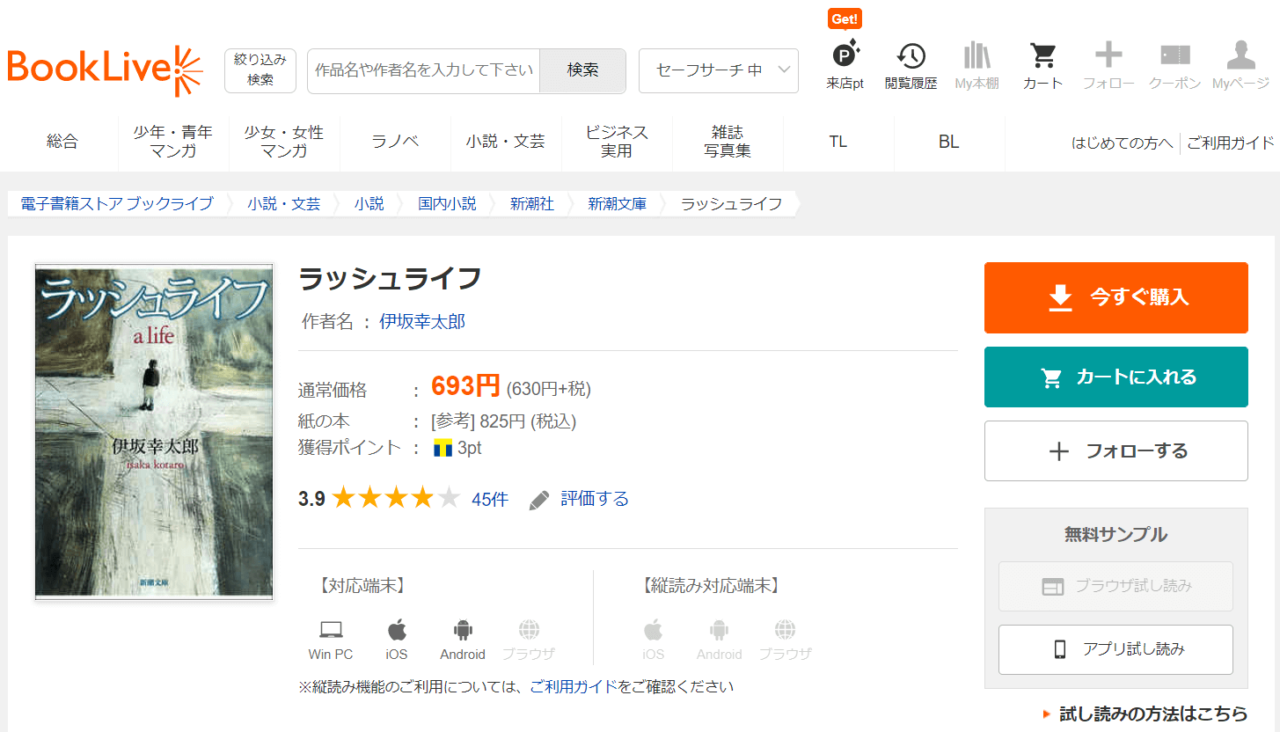Viewport: 1280px width, 732px height.
Task: Select the BL category tab
Action: point(949,142)
